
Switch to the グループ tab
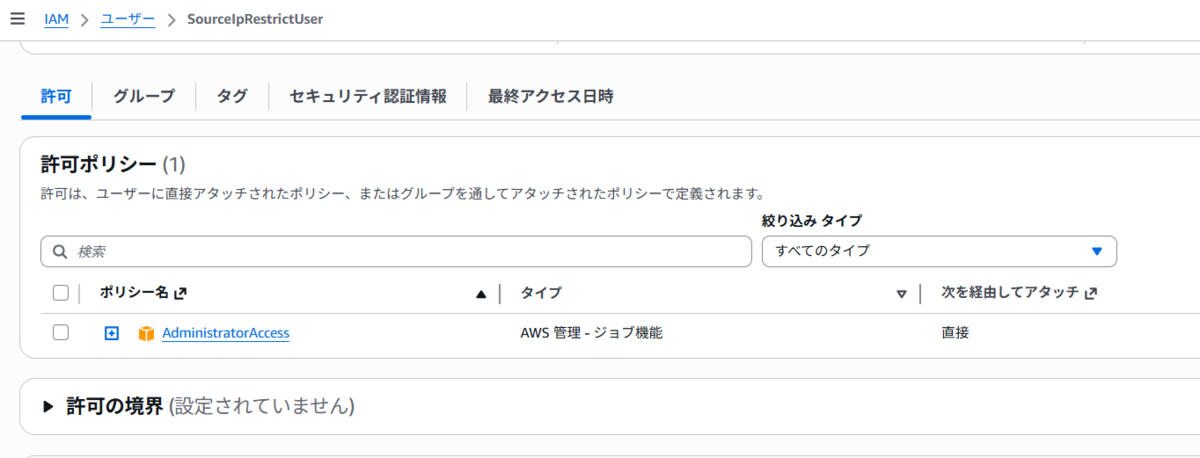point(144,96)
